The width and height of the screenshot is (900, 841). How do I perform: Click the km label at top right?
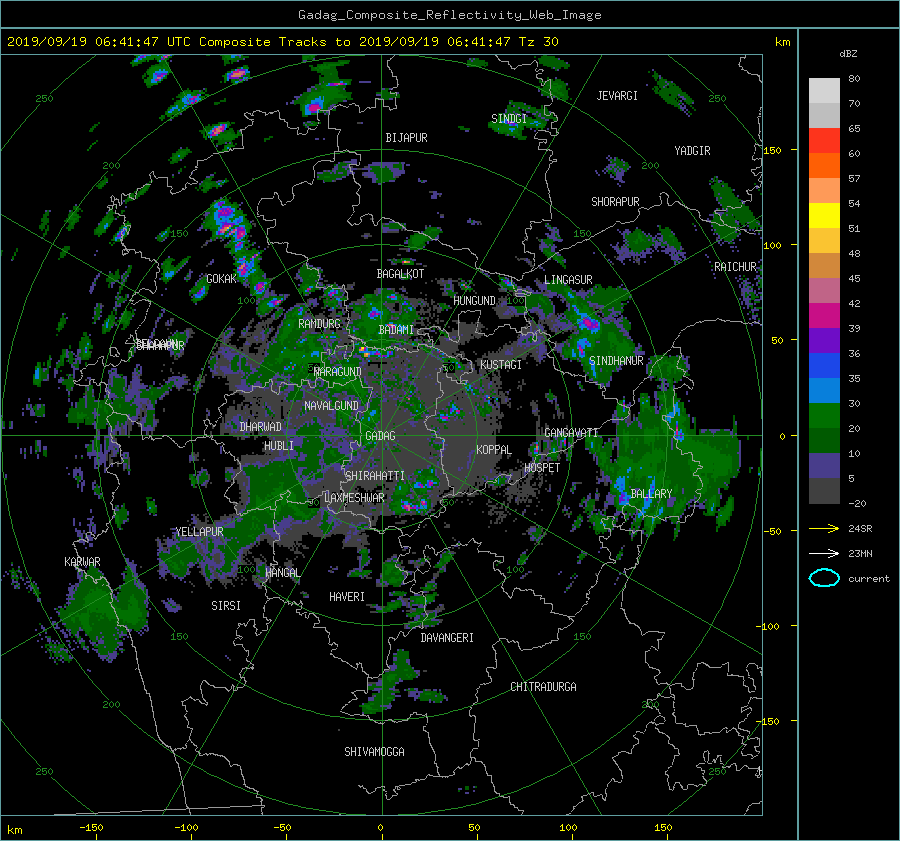782,42
